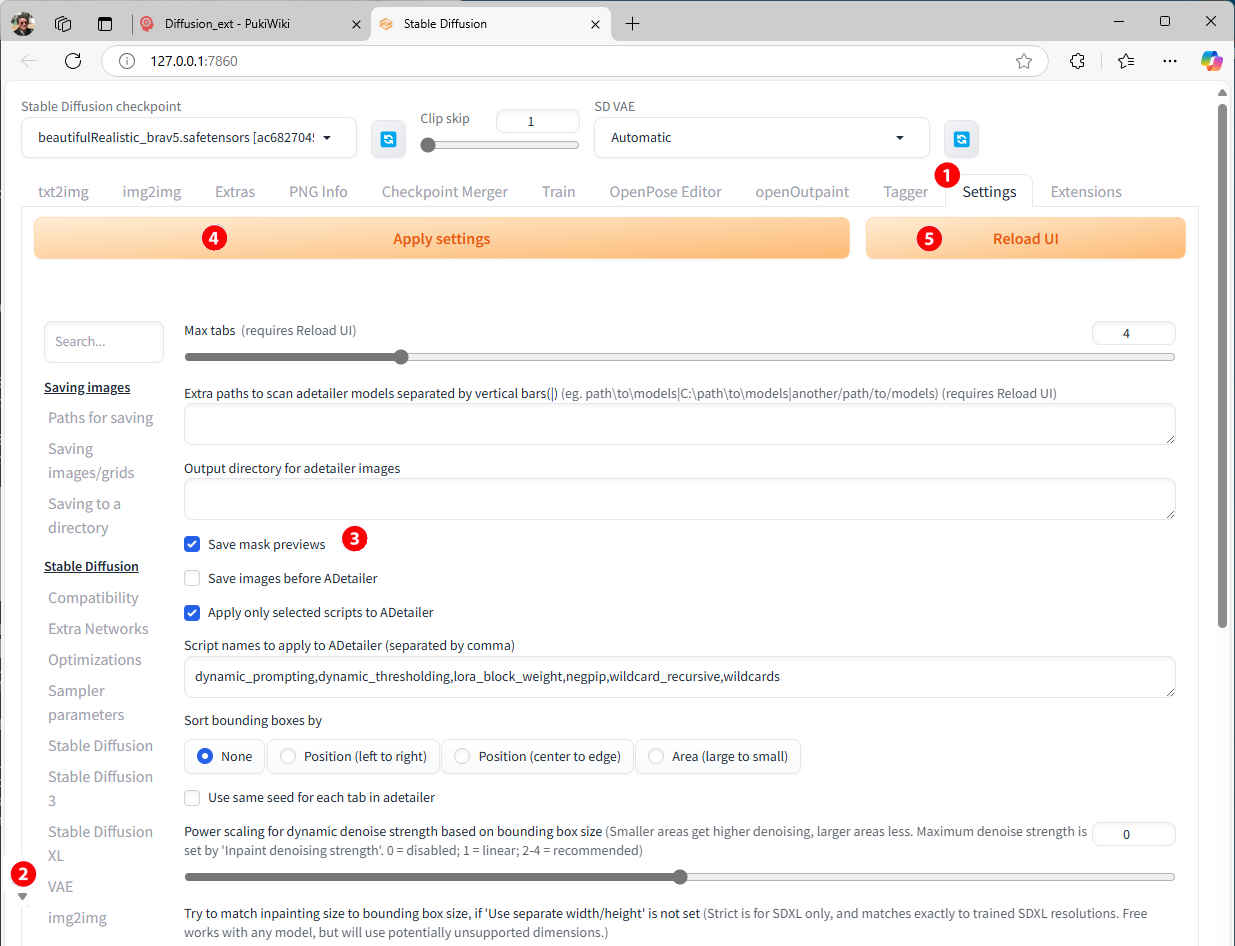
Task: Switch to the txt2img tab
Action: pyautogui.click(x=63, y=192)
